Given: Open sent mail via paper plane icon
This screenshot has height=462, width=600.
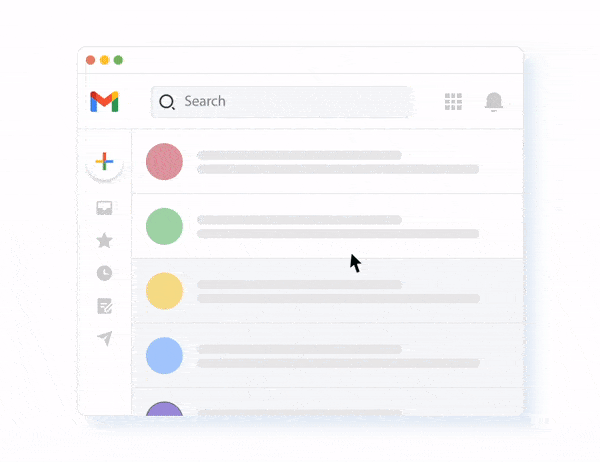Looking at the screenshot, I should (105, 338).
